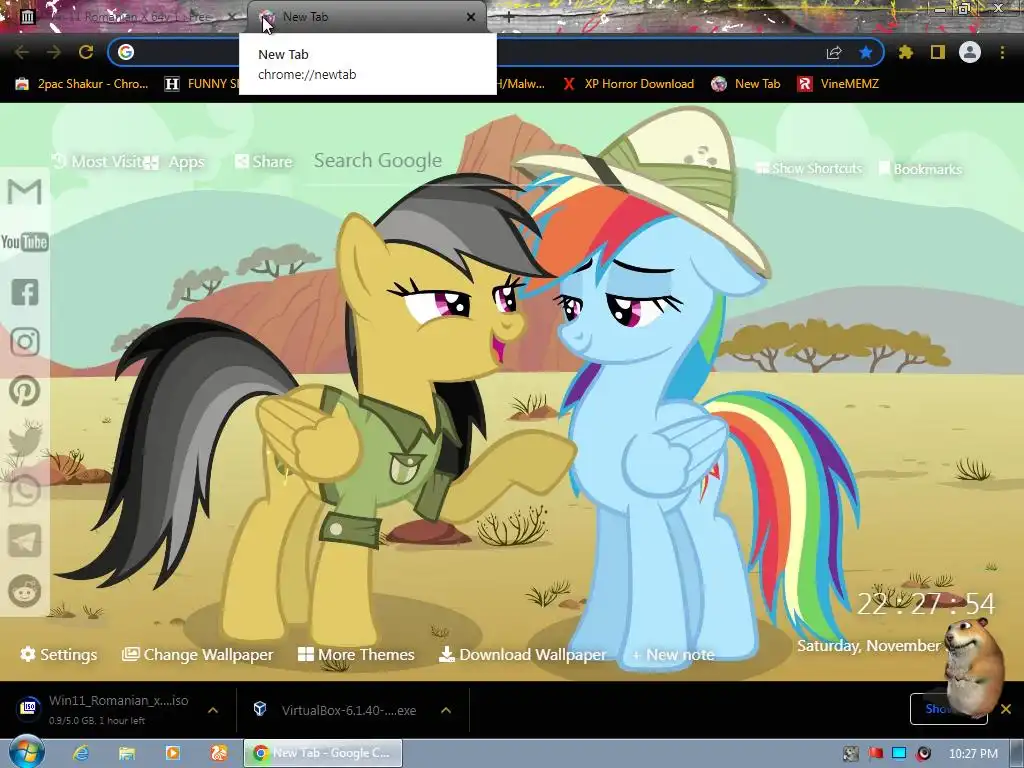Click the Share button
Viewport: 1024px width, 768px height.
pyautogui.click(x=264, y=161)
